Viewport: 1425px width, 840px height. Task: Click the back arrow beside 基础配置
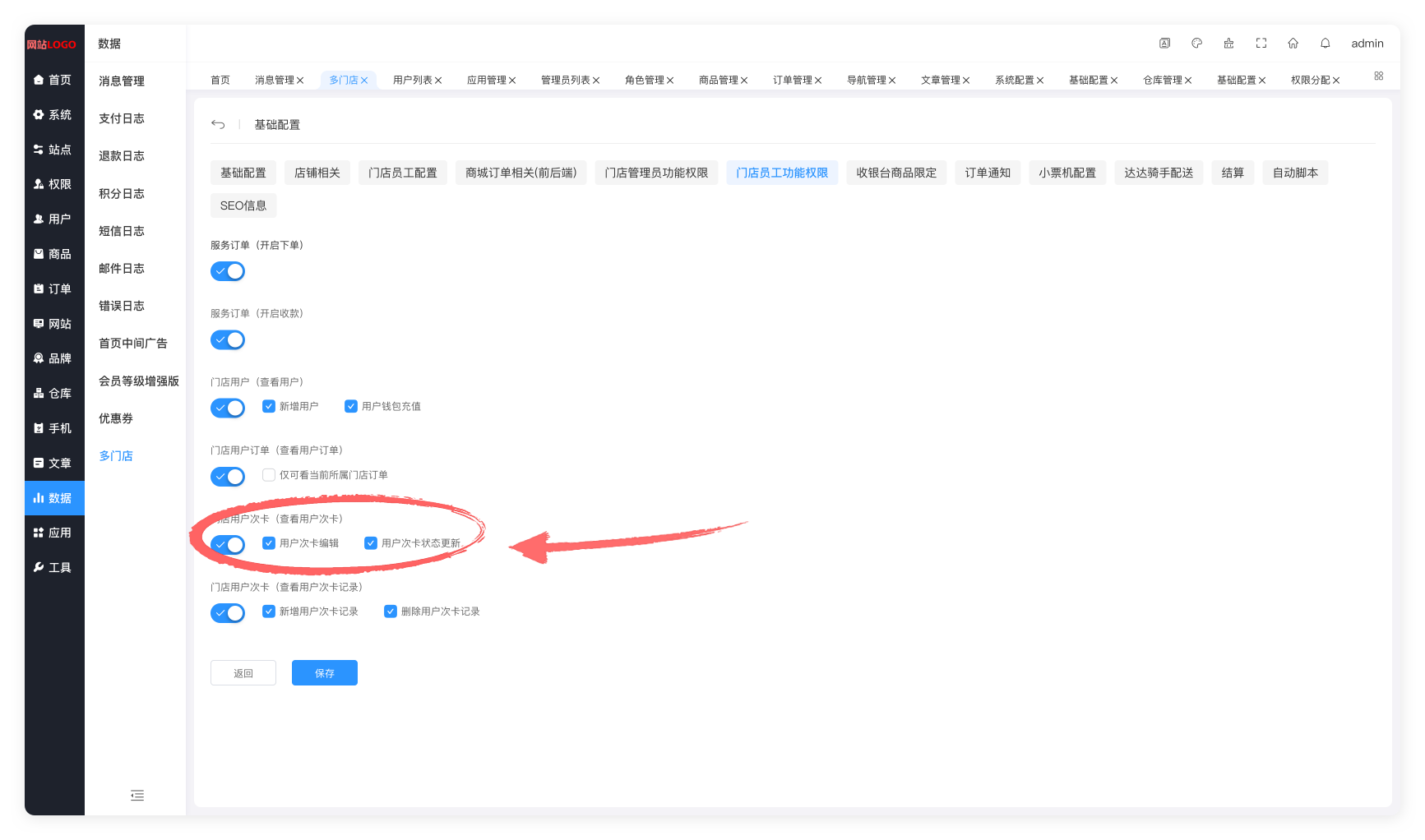coord(218,124)
